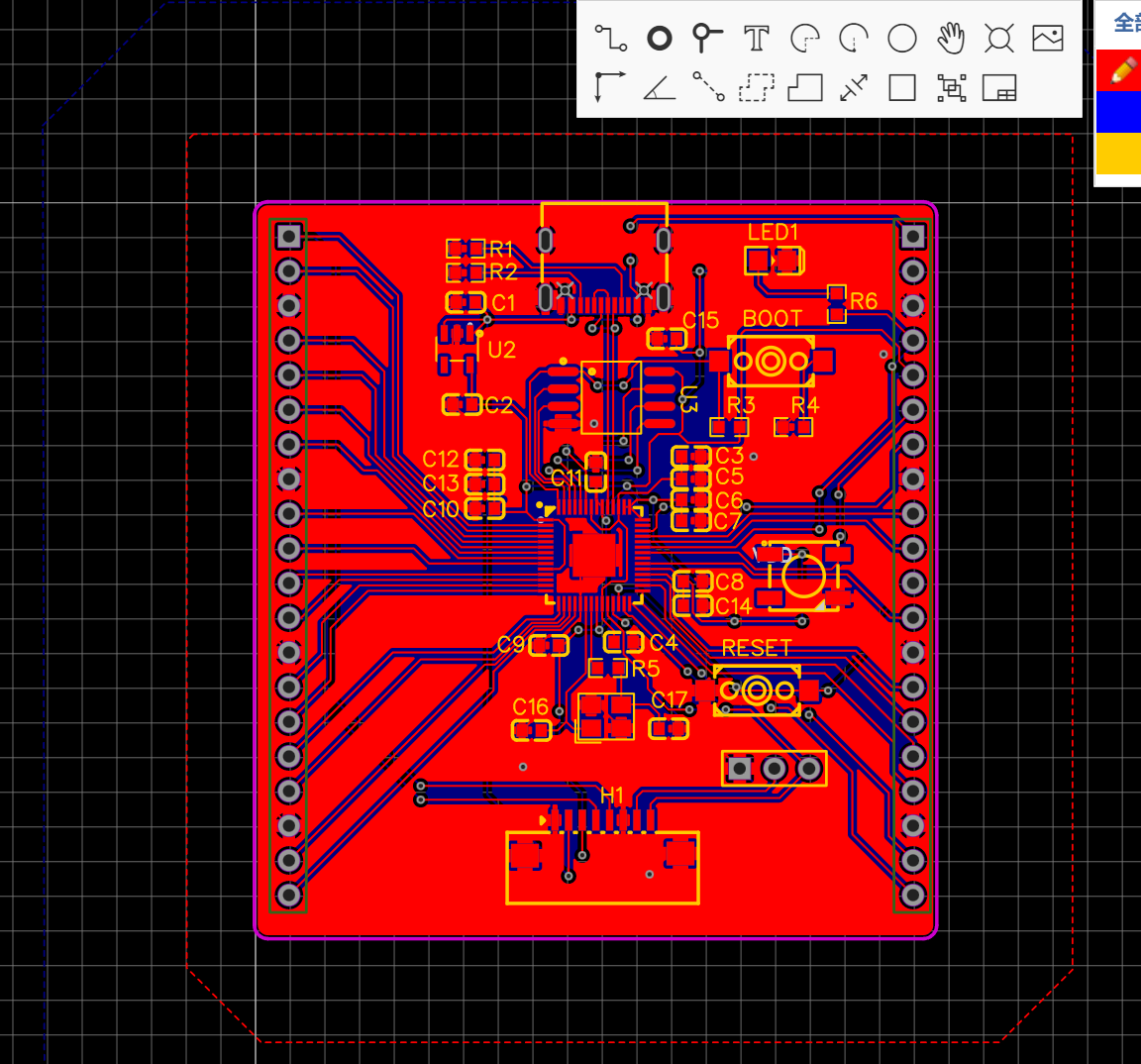
Task: Select the Track routing tool
Action: 609,38
